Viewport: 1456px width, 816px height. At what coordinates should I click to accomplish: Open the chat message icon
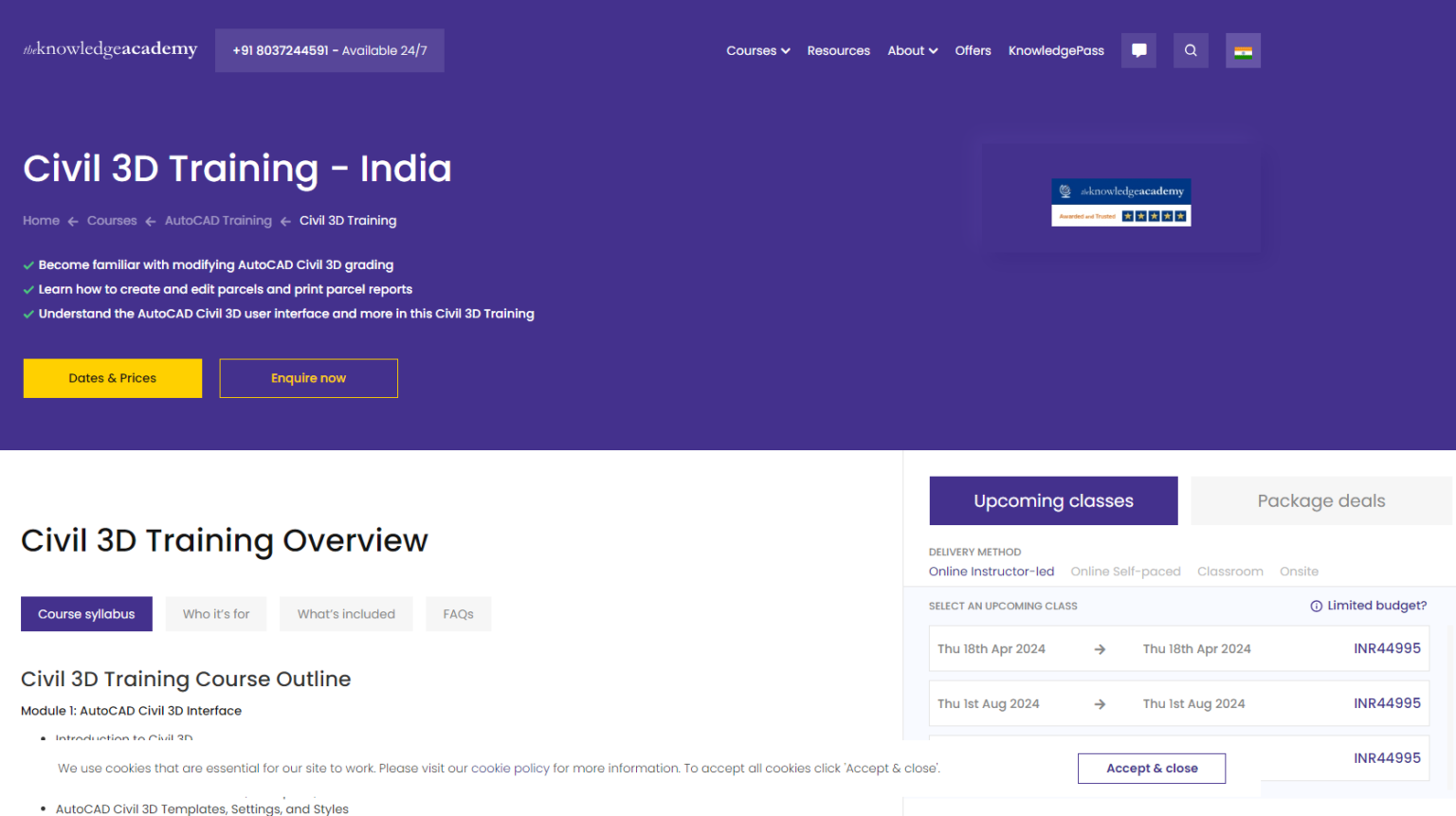(1138, 50)
